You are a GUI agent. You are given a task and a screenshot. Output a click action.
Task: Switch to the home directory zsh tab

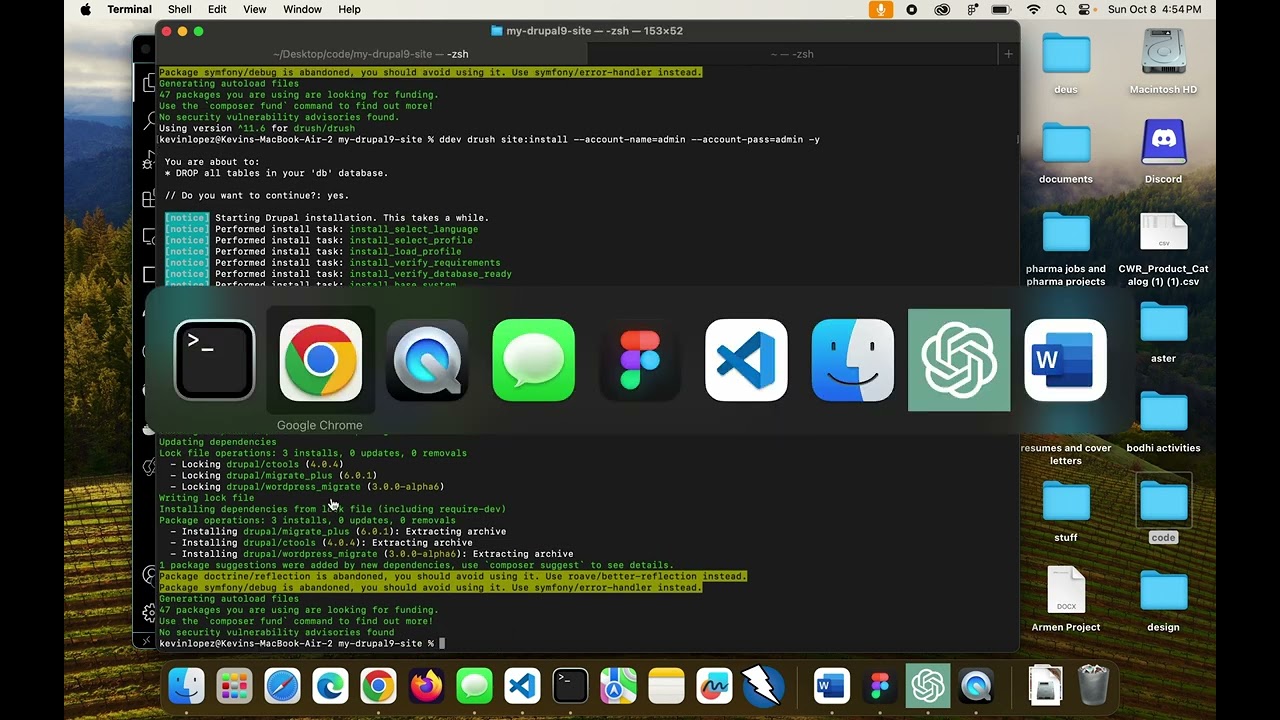tap(791, 54)
